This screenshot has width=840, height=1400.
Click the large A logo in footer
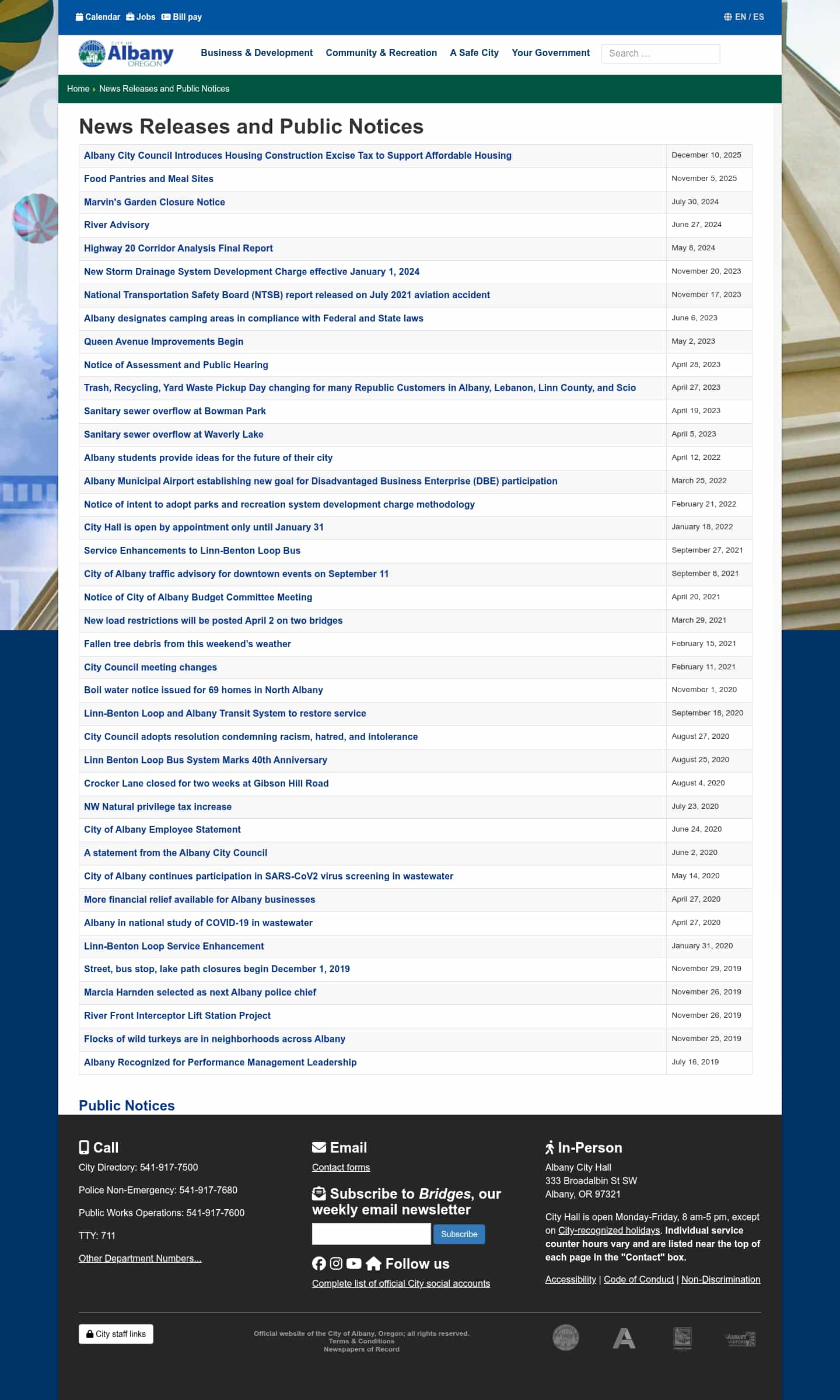(x=624, y=1338)
